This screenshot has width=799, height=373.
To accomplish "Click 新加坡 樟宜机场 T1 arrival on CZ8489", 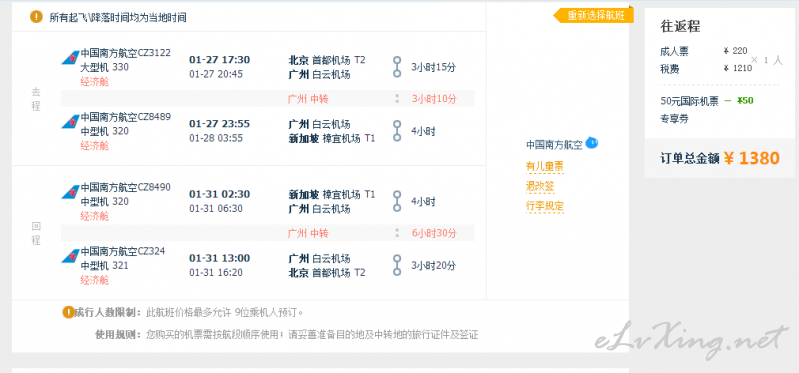I will (331, 138).
